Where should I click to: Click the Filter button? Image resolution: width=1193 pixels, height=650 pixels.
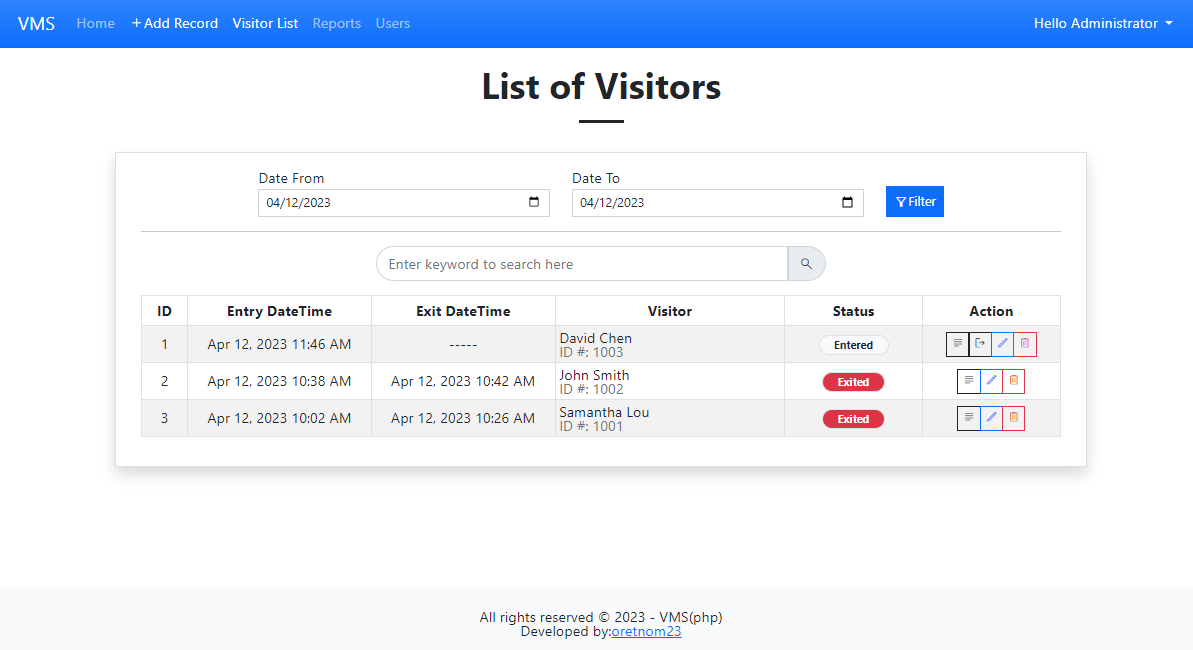point(914,201)
